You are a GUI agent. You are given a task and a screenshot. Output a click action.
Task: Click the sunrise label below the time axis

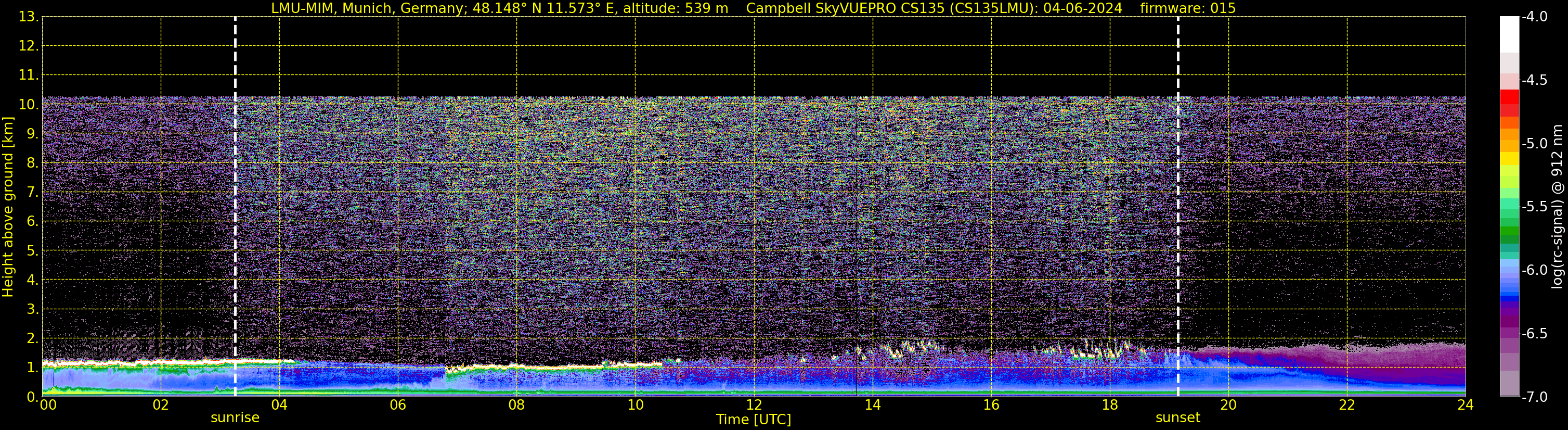(x=235, y=418)
